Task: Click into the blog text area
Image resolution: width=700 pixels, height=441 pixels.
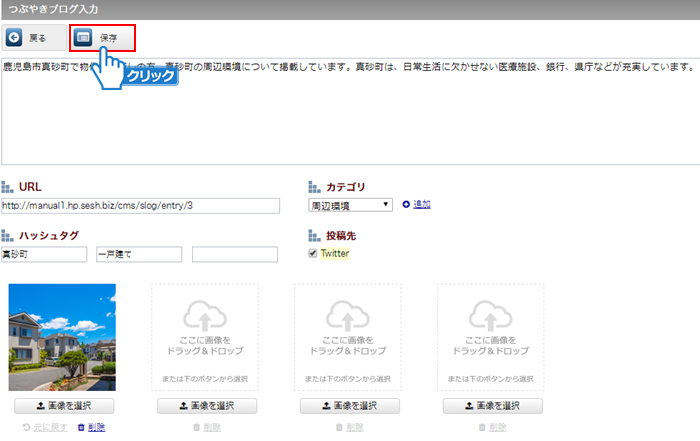Action: 350,120
